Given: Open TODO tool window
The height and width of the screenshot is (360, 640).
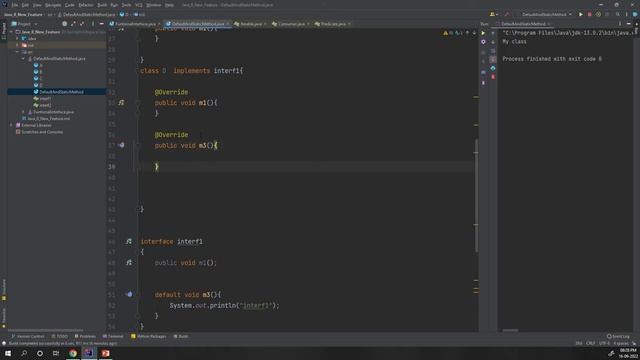Looking at the screenshot, I should [60, 336].
